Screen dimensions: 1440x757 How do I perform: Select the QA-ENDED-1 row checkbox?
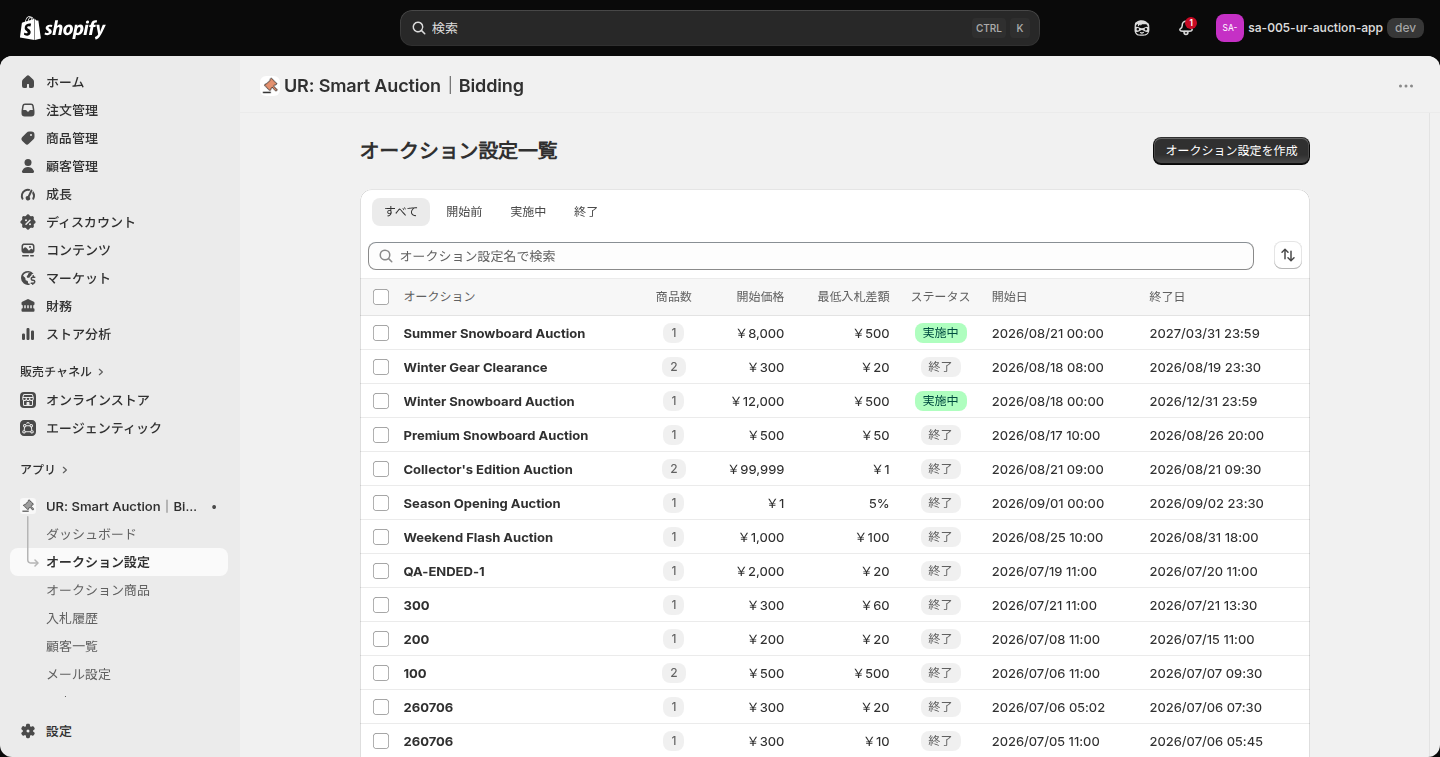[381, 571]
